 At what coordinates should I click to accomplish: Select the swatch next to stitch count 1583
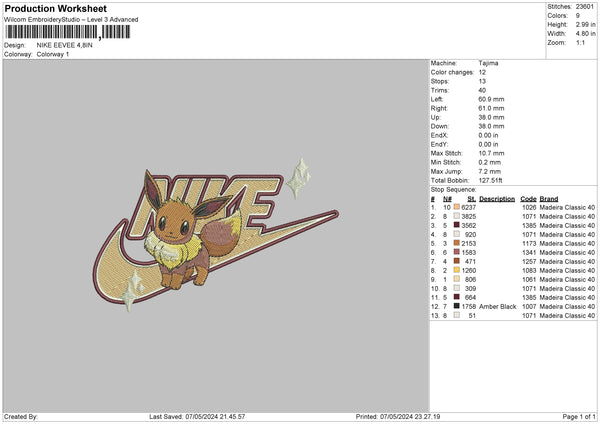tap(457, 252)
